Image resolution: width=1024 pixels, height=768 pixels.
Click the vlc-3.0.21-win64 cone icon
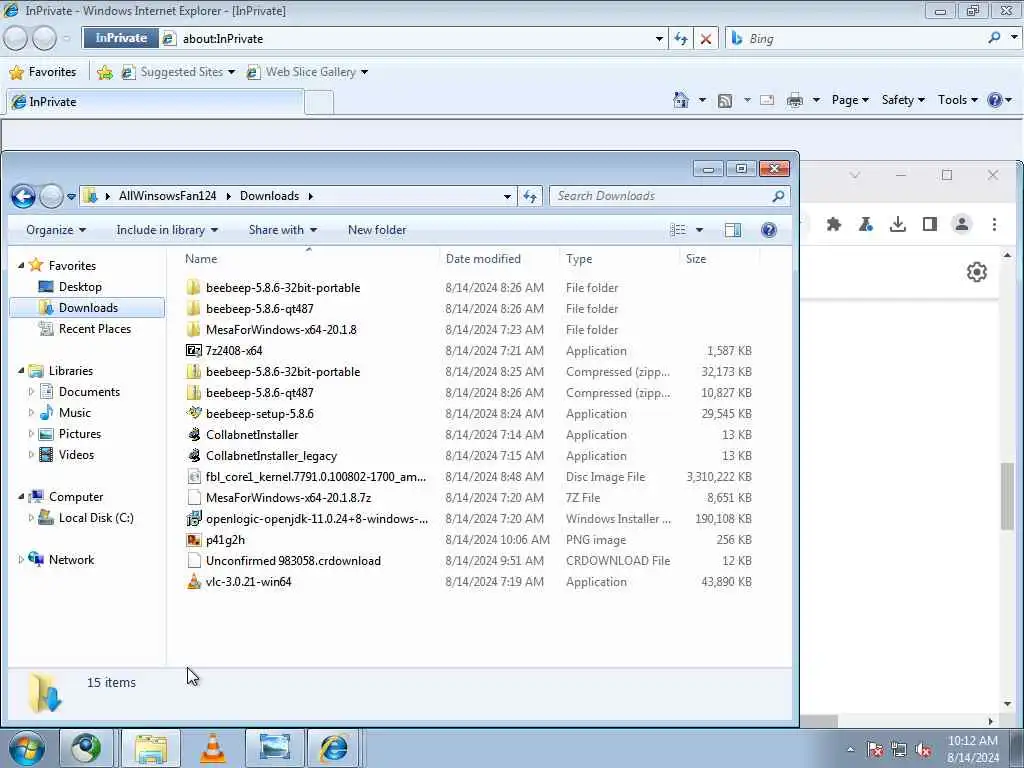(x=194, y=581)
